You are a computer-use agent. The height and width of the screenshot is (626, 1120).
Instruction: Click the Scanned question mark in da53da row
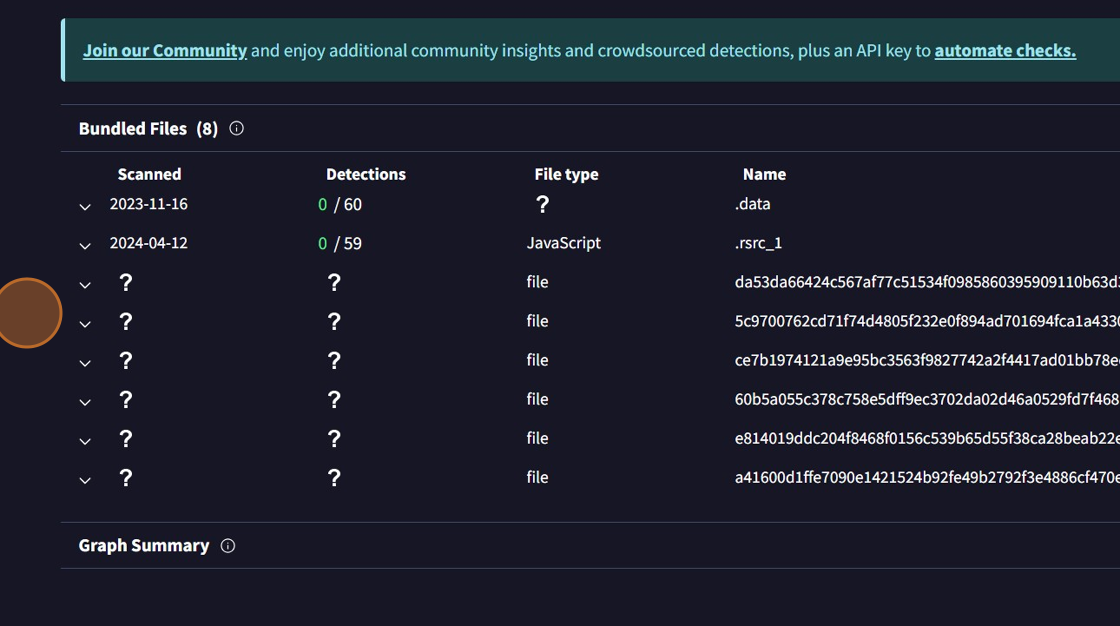pos(126,283)
